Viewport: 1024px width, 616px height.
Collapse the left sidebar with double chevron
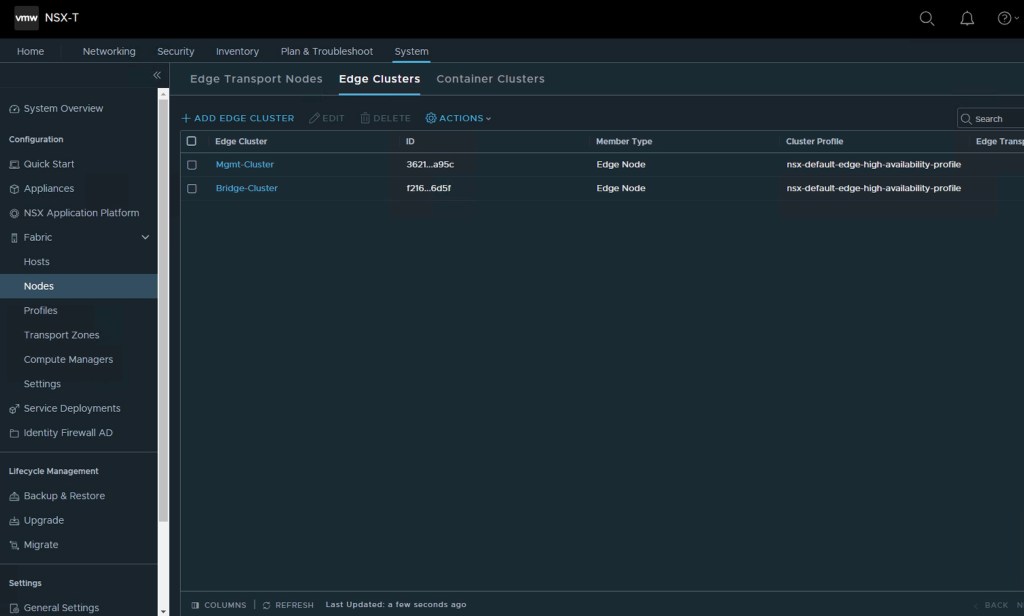pyautogui.click(x=156, y=76)
